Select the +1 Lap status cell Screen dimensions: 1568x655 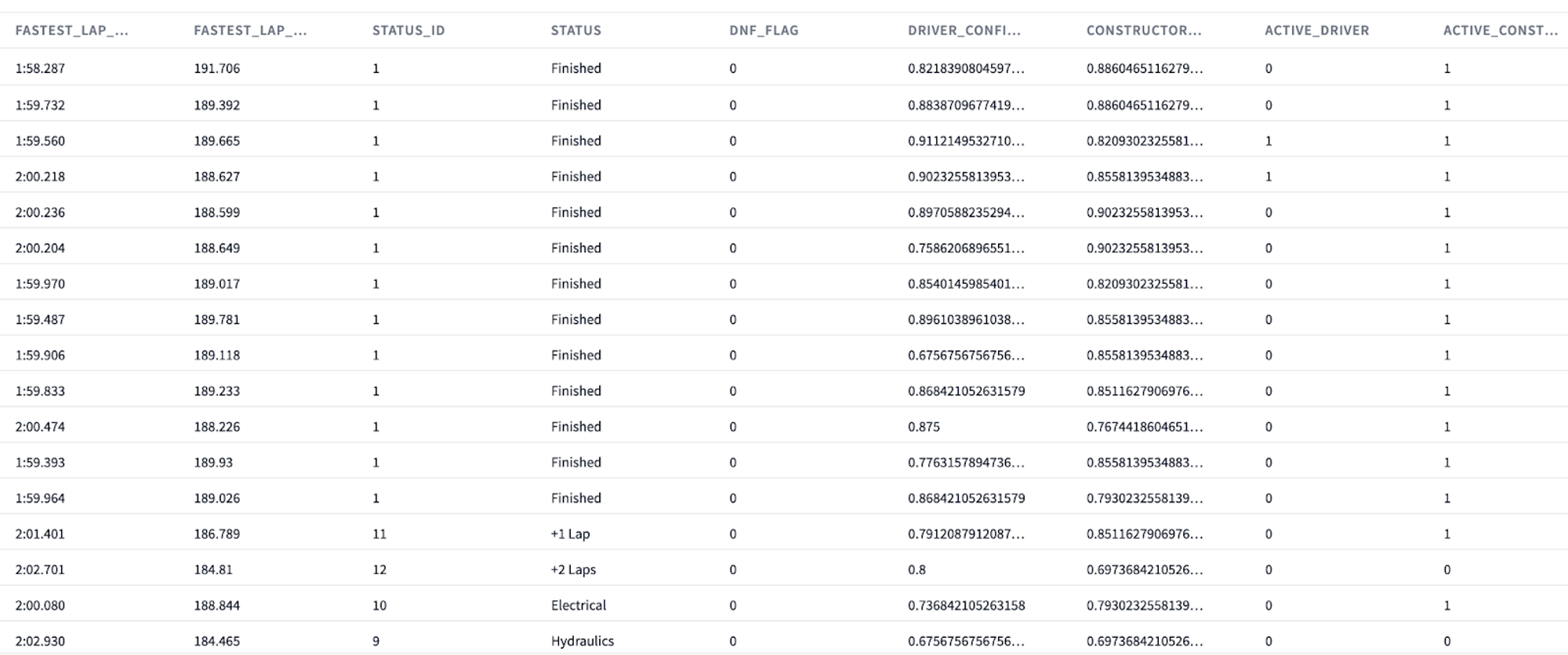point(570,534)
